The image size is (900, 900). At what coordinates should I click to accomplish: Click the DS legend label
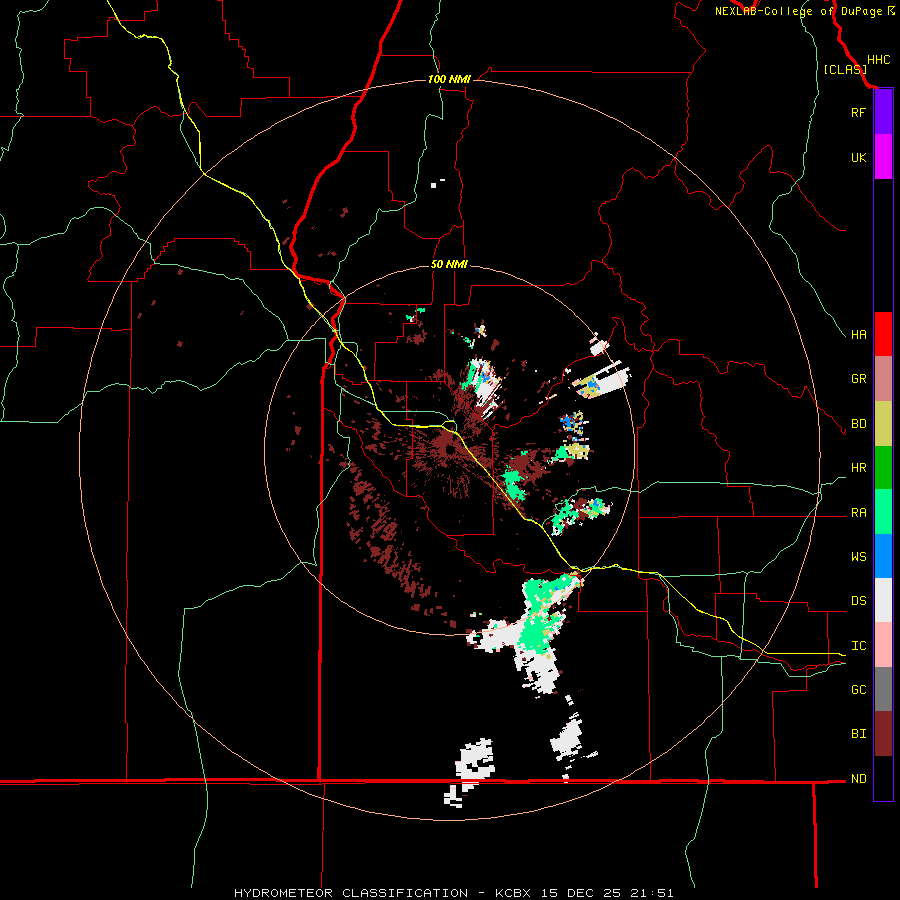858,601
